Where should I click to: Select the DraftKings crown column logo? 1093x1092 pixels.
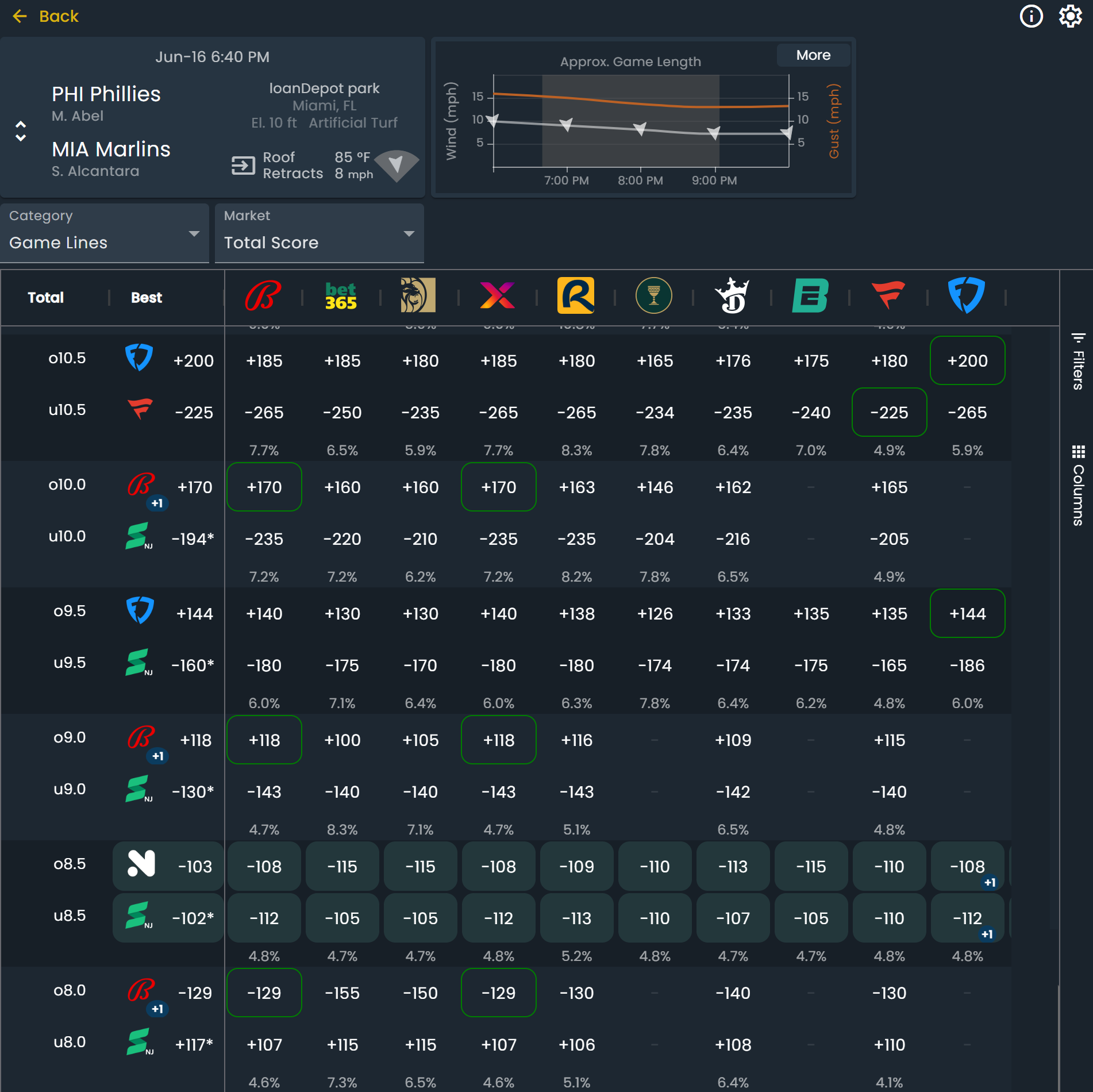coord(732,295)
